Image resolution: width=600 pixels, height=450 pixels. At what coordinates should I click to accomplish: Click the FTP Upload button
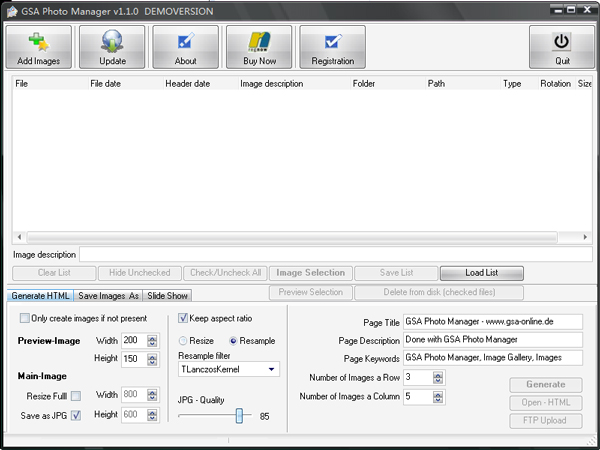pos(546,420)
